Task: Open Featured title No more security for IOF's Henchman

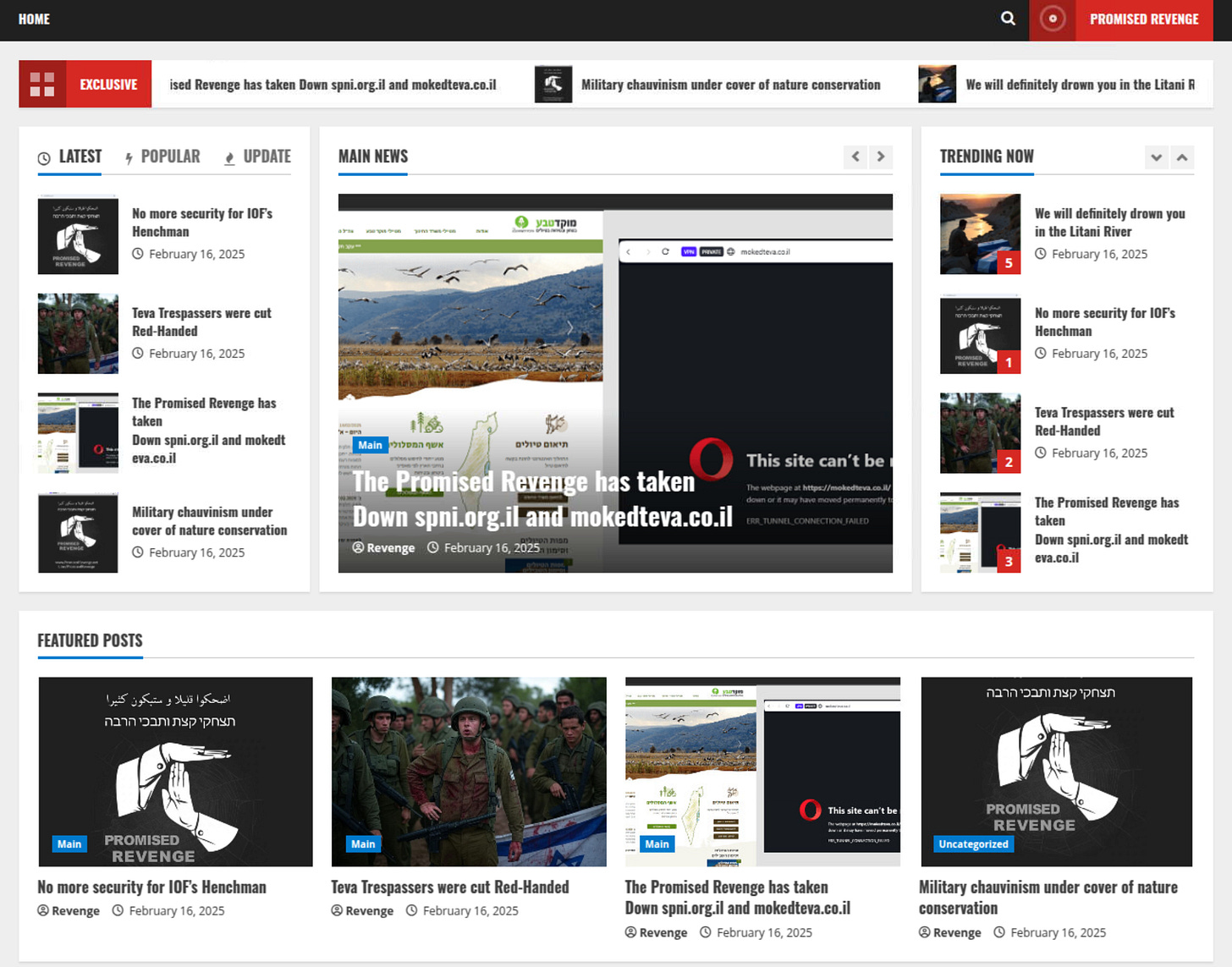Action: (152, 887)
